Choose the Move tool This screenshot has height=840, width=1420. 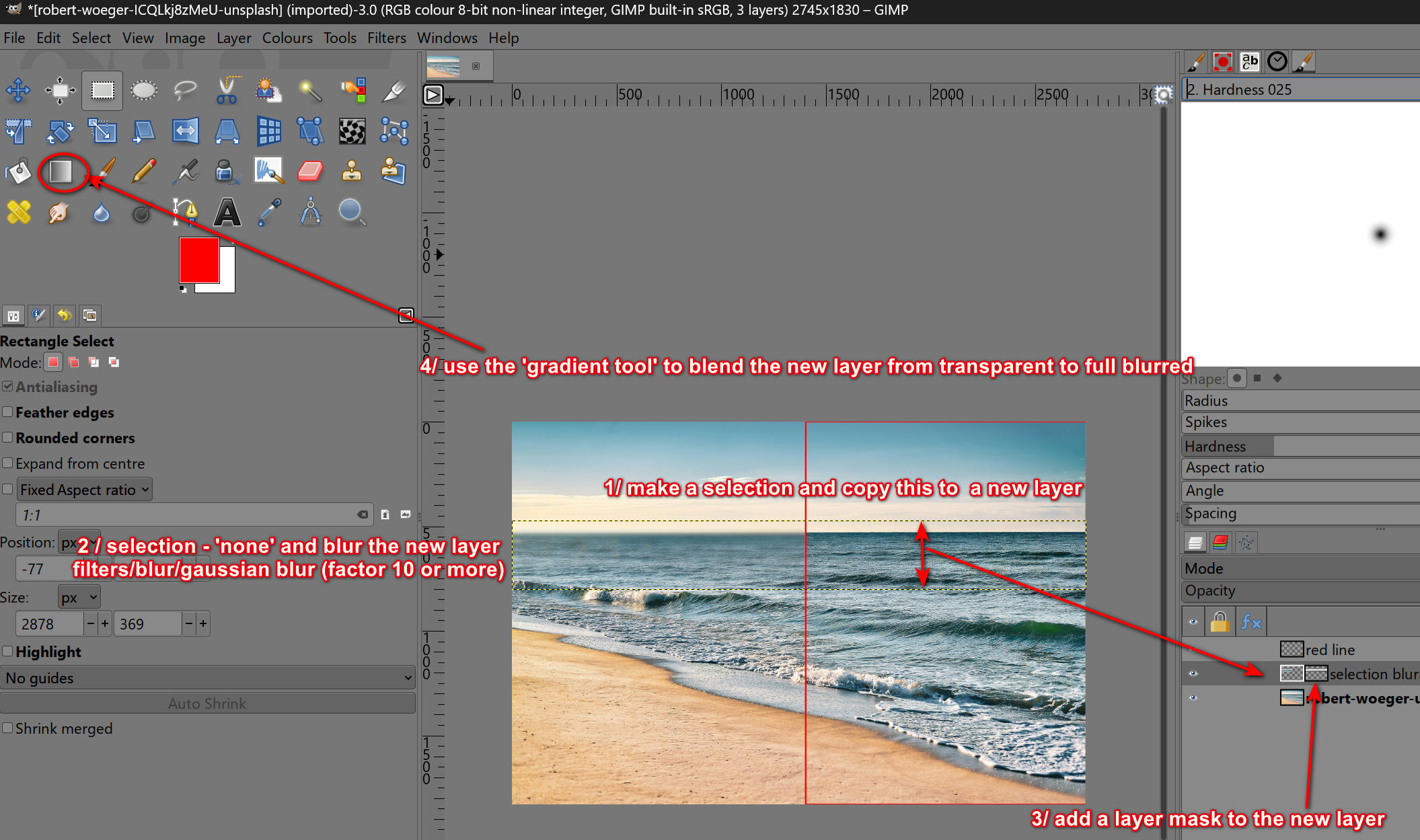click(18, 90)
